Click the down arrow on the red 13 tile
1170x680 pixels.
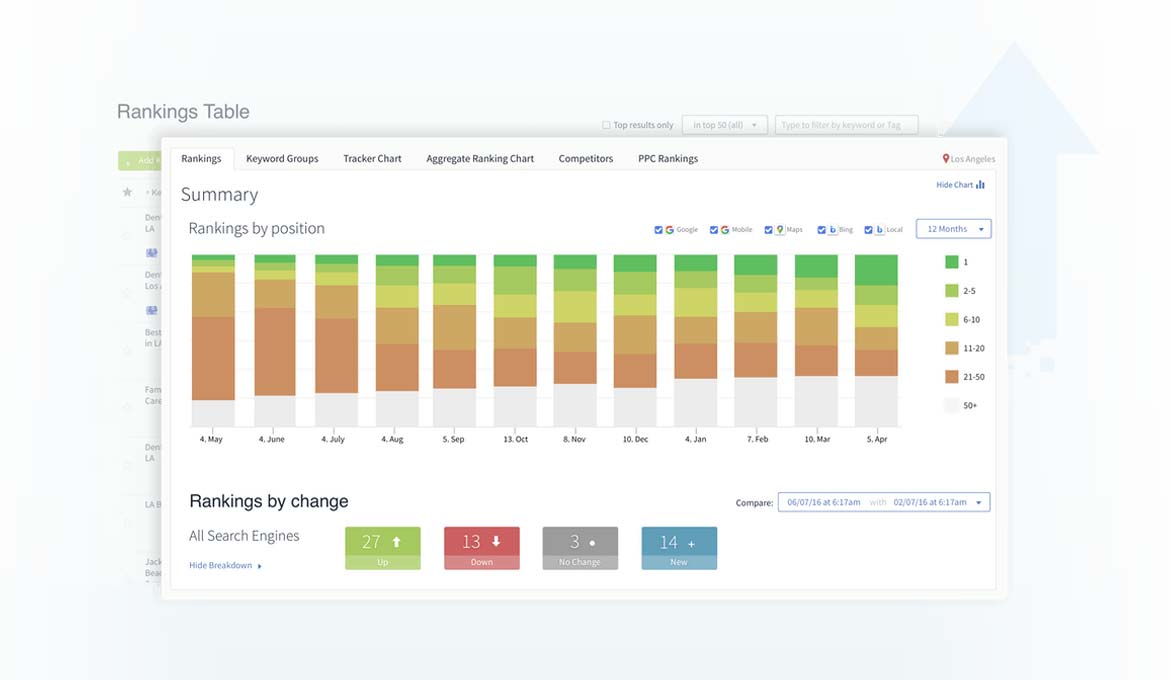point(496,542)
